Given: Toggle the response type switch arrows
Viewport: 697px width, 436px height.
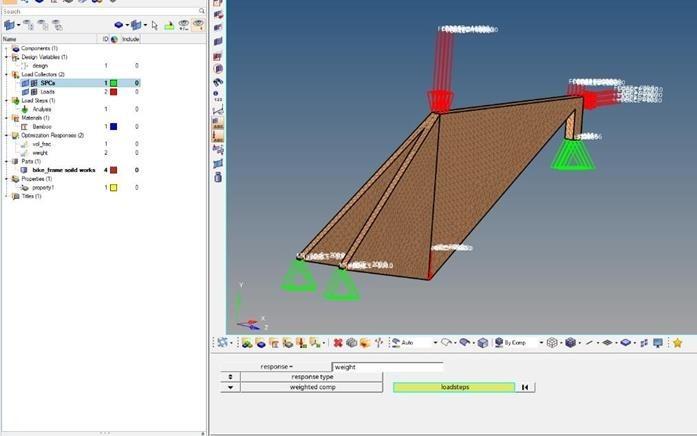Looking at the screenshot, I should (231, 377).
